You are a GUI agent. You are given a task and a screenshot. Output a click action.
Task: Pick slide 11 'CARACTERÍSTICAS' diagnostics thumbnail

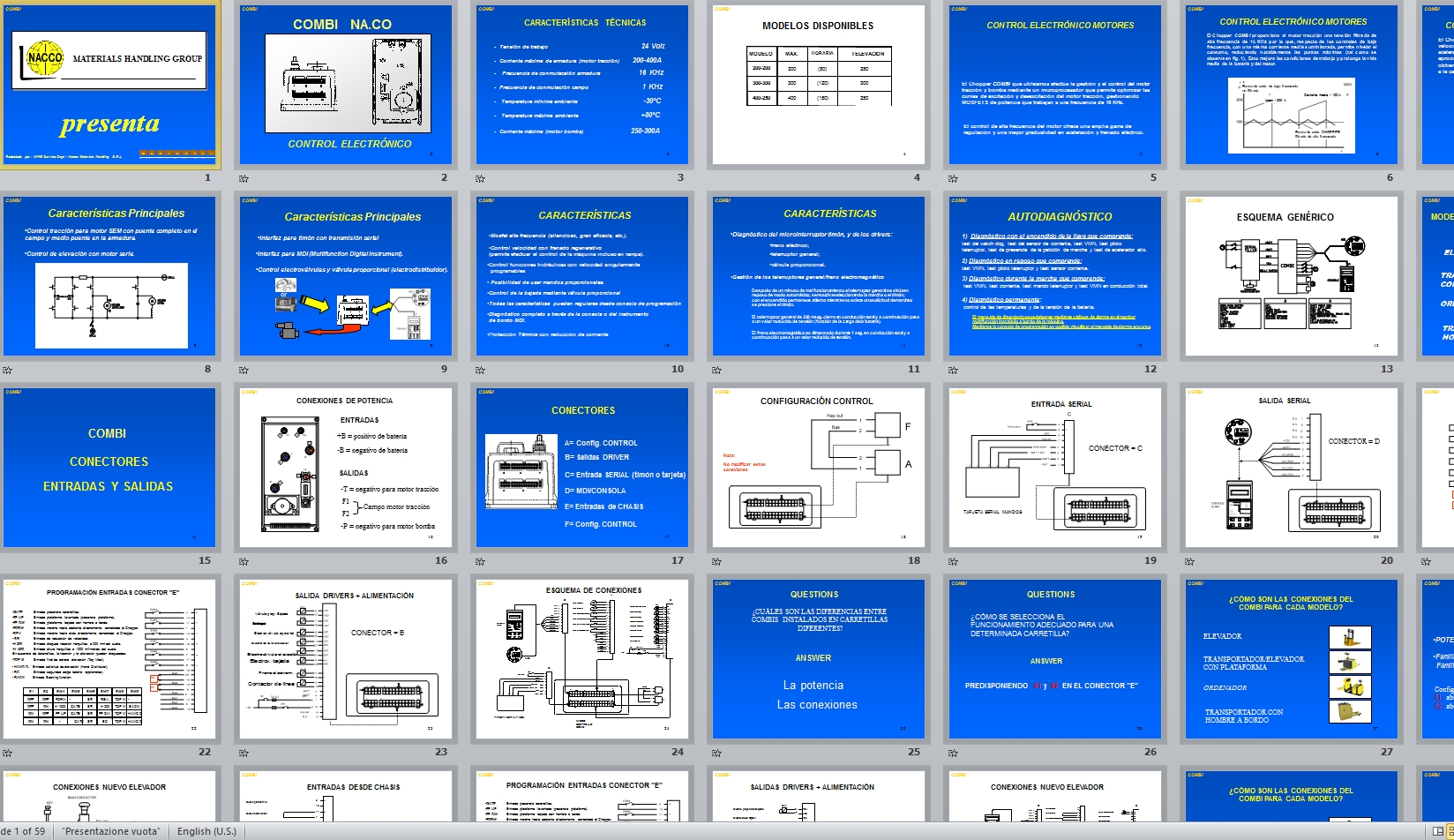pos(819,276)
